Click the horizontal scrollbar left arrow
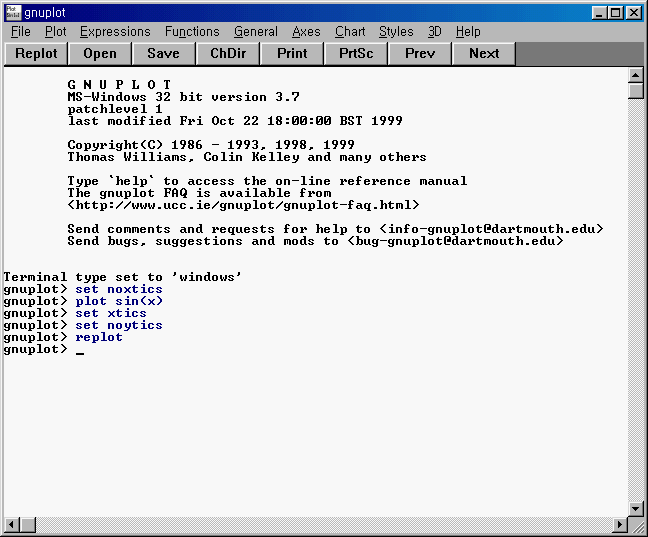The image size is (648, 537). (11, 525)
